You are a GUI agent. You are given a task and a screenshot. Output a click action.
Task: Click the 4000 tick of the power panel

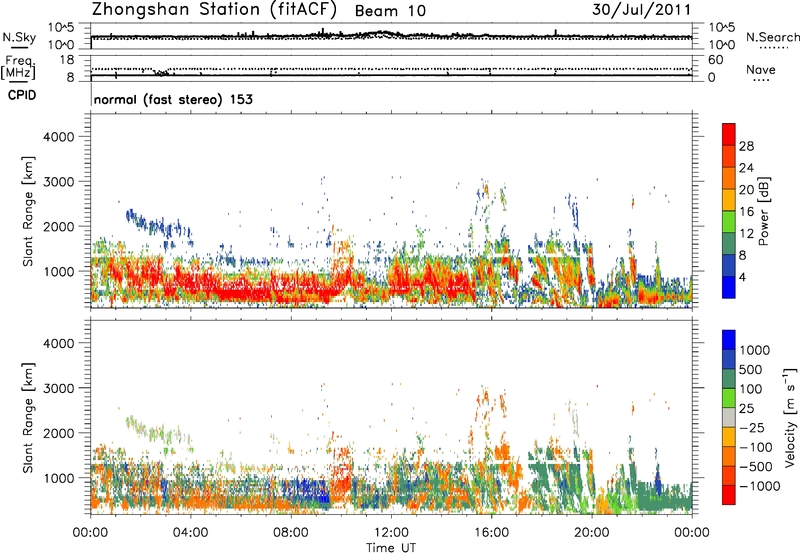[x=58, y=137]
